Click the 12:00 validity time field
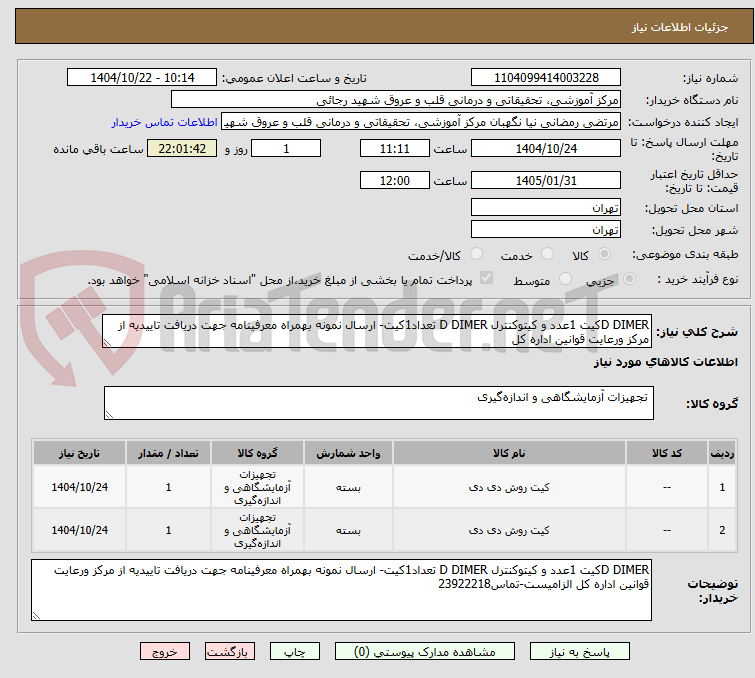 pyautogui.click(x=394, y=181)
